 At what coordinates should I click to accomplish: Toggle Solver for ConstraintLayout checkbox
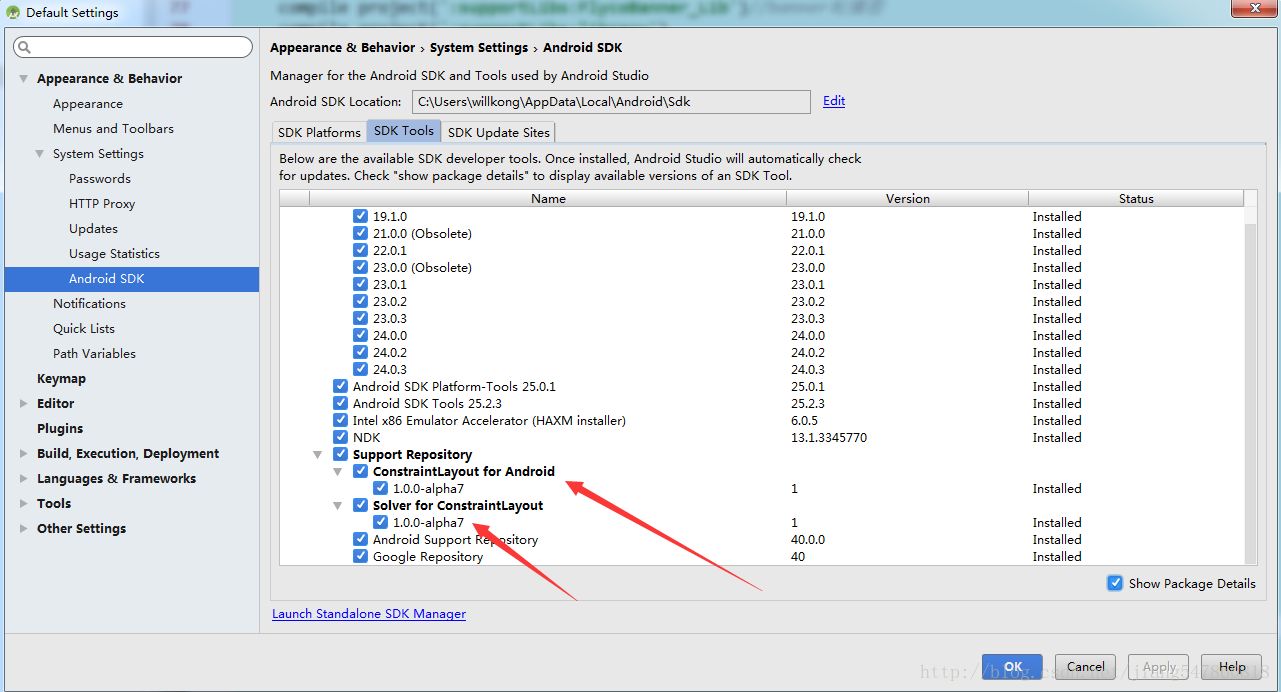coord(360,505)
